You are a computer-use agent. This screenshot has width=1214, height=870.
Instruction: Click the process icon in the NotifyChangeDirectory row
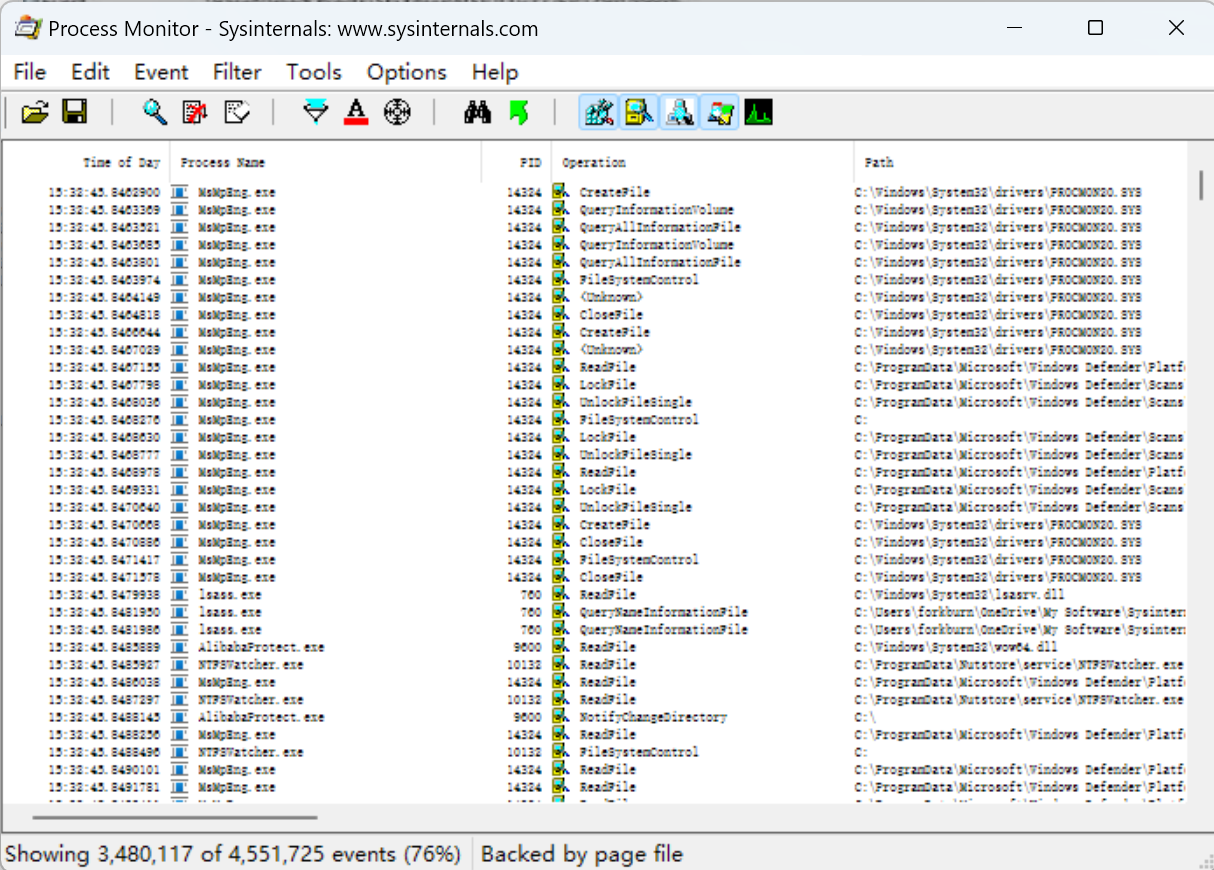tap(180, 717)
